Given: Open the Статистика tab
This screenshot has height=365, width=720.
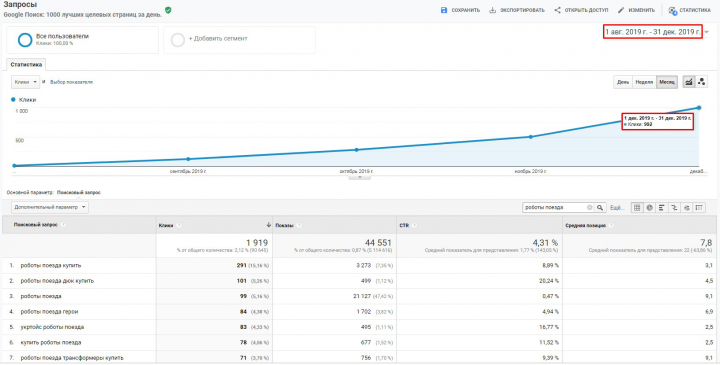Looking at the screenshot, I should tap(26, 65).
